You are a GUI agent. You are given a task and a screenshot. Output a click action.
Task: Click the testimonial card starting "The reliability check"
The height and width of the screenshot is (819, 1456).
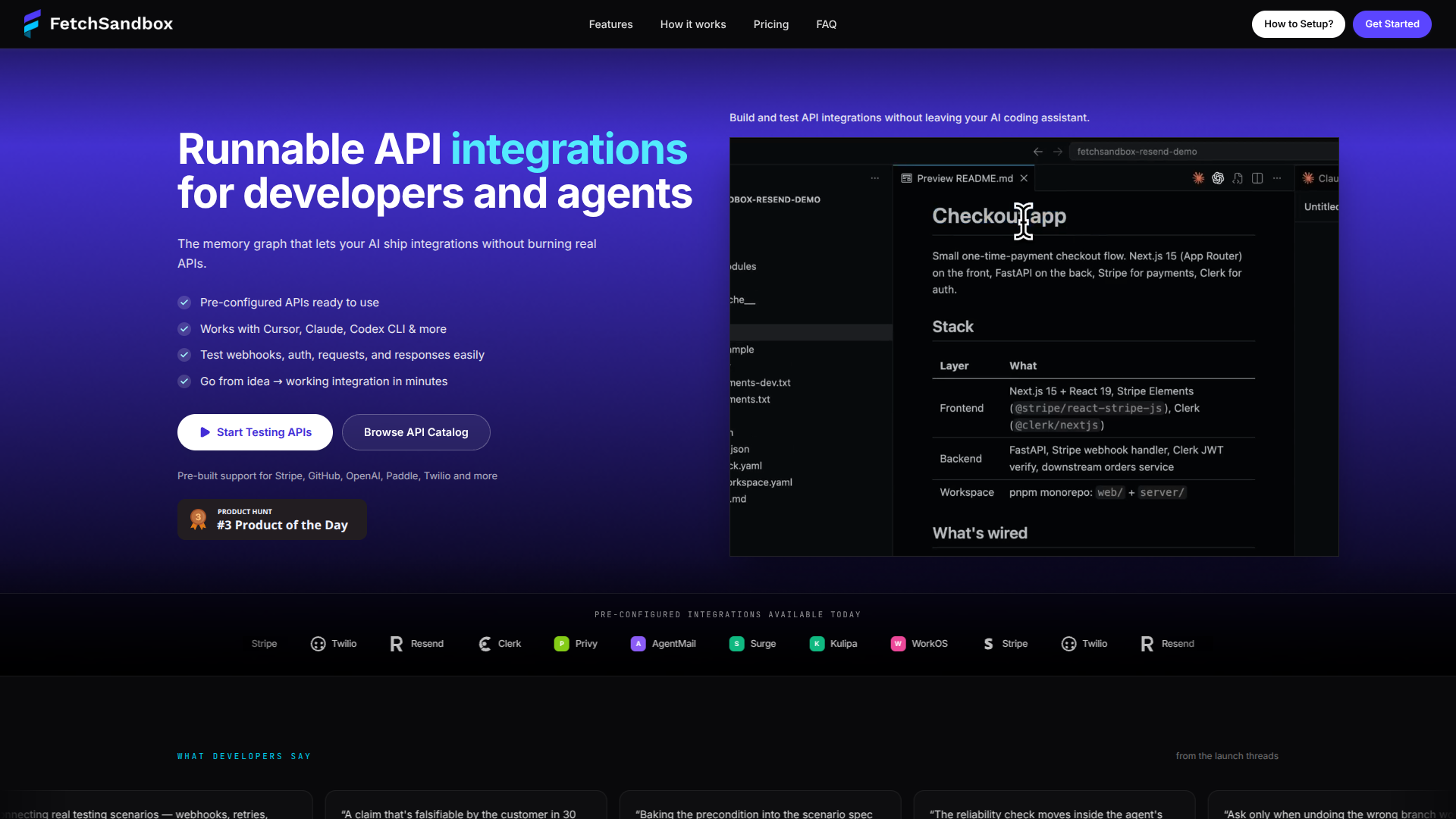1054,805
